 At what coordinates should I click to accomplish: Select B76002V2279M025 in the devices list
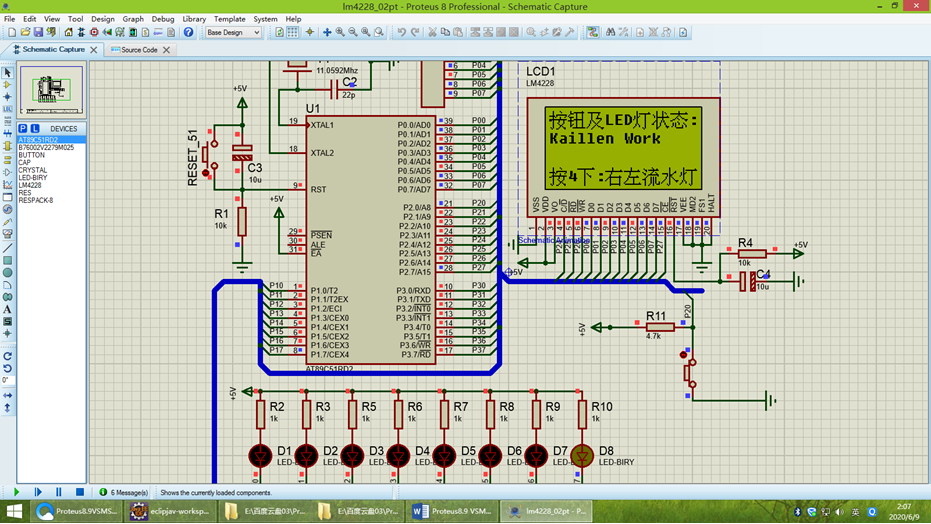(52, 147)
